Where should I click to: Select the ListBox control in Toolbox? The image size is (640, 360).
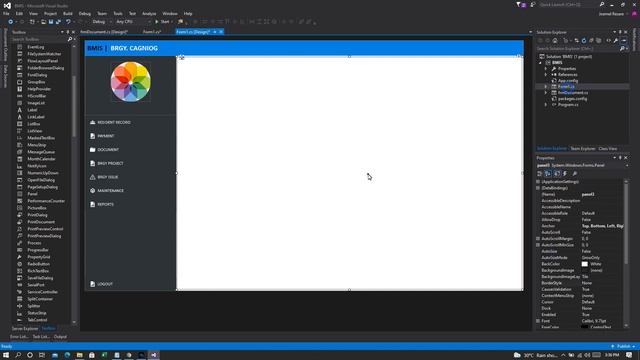pyautogui.click(x=34, y=124)
